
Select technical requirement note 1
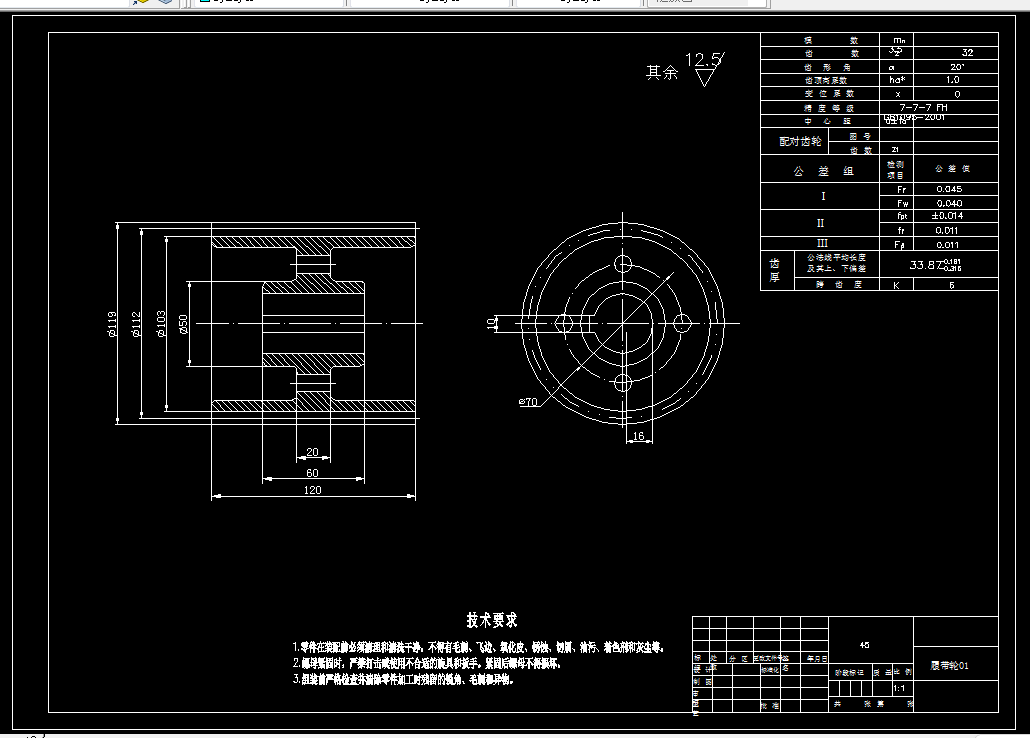pos(479,648)
